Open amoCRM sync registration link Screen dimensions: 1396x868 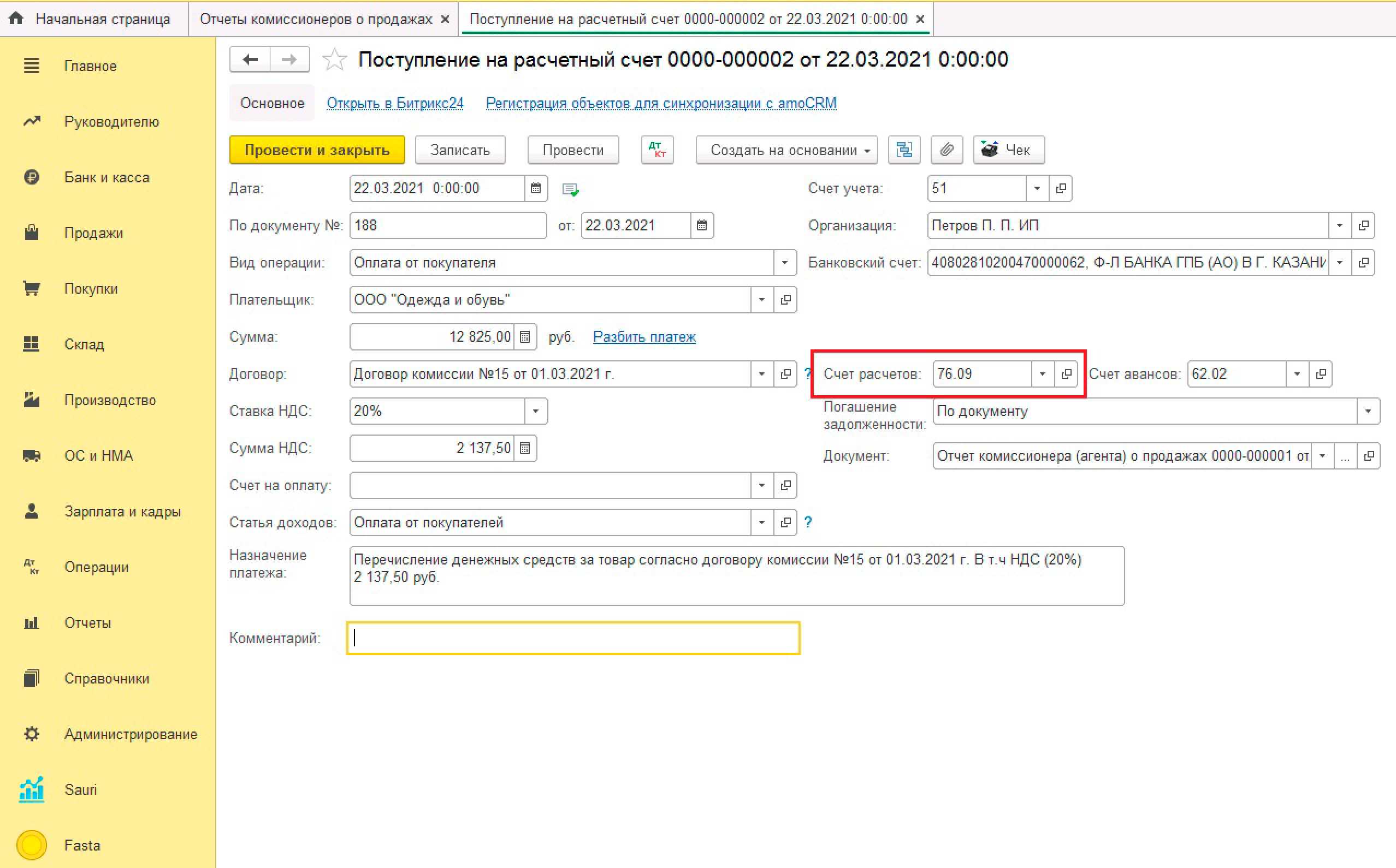[x=661, y=103]
